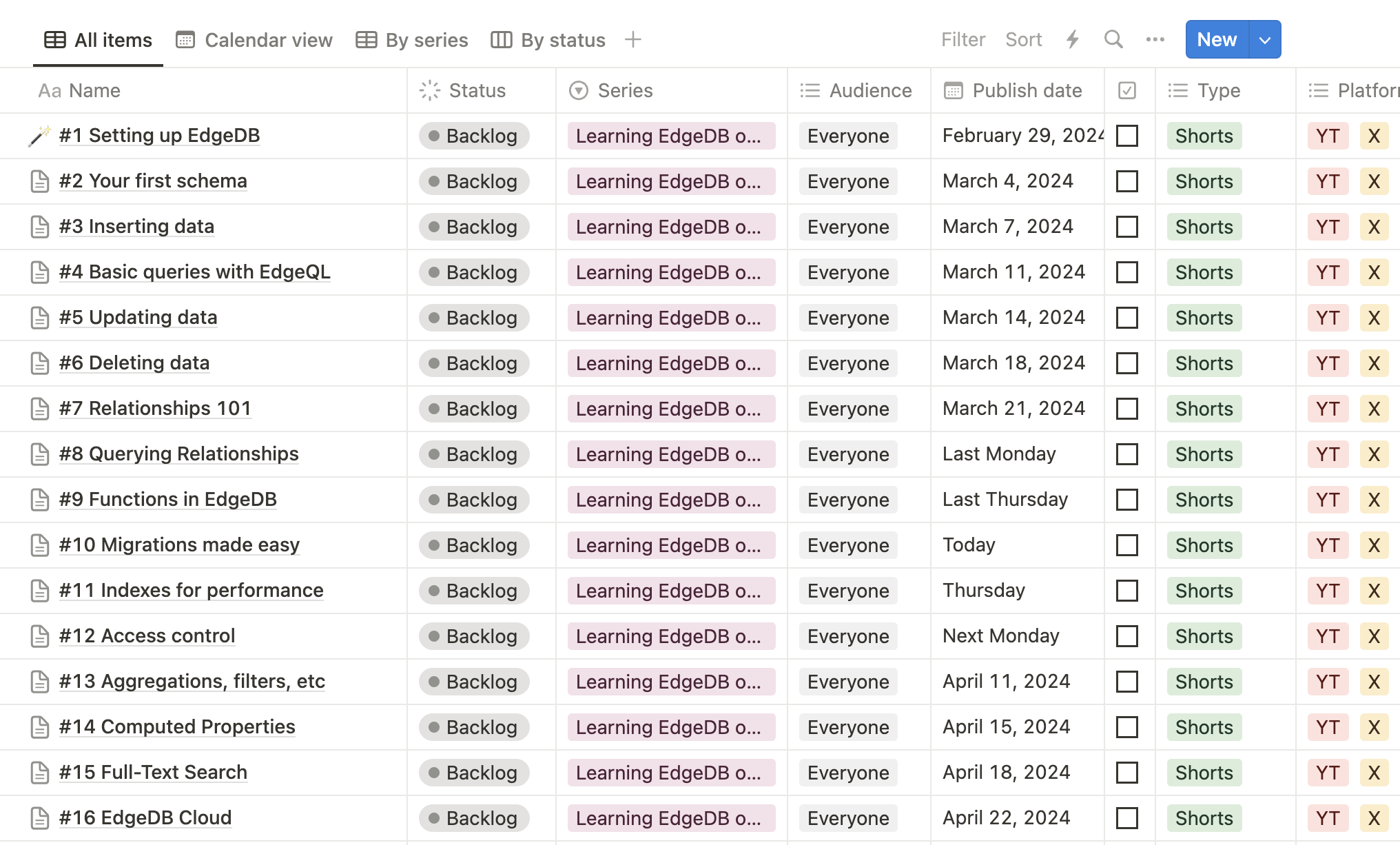
Task: Click the Today date cell for #10
Action: (x=969, y=544)
